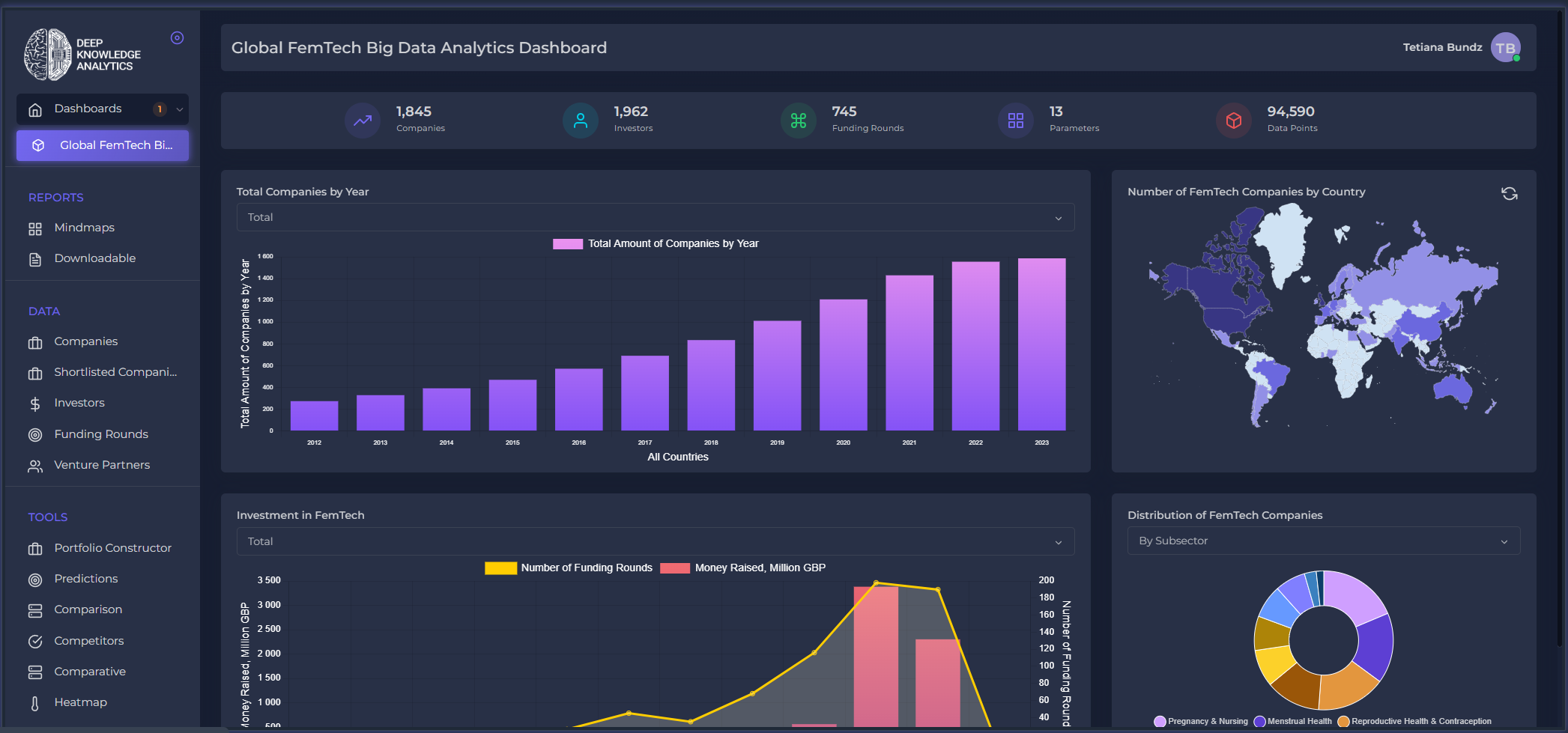Image resolution: width=1568 pixels, height=733 pixels.
Task: Toggle Number of Funding Rounds legend
Action: click(569, 568)
